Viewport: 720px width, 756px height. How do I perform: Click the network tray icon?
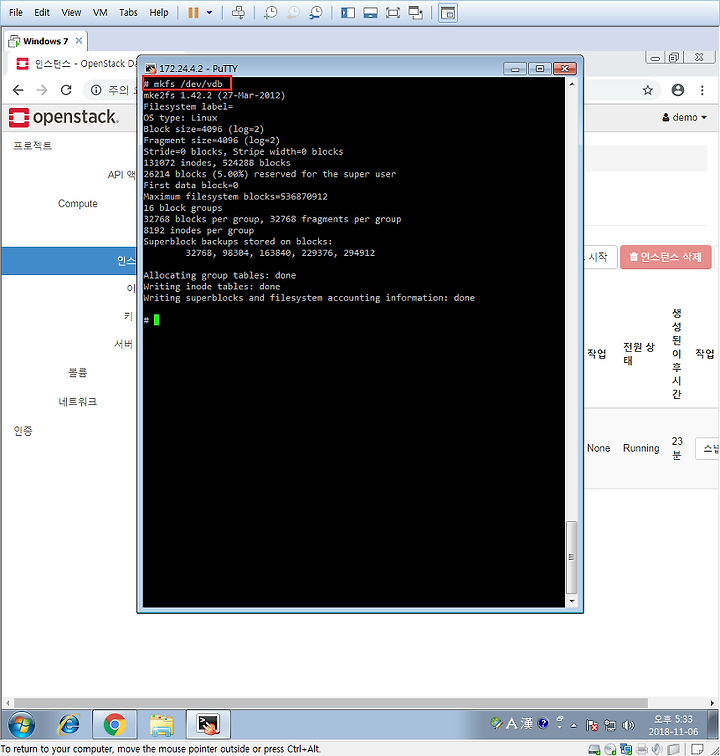click(x=610, y=725)
